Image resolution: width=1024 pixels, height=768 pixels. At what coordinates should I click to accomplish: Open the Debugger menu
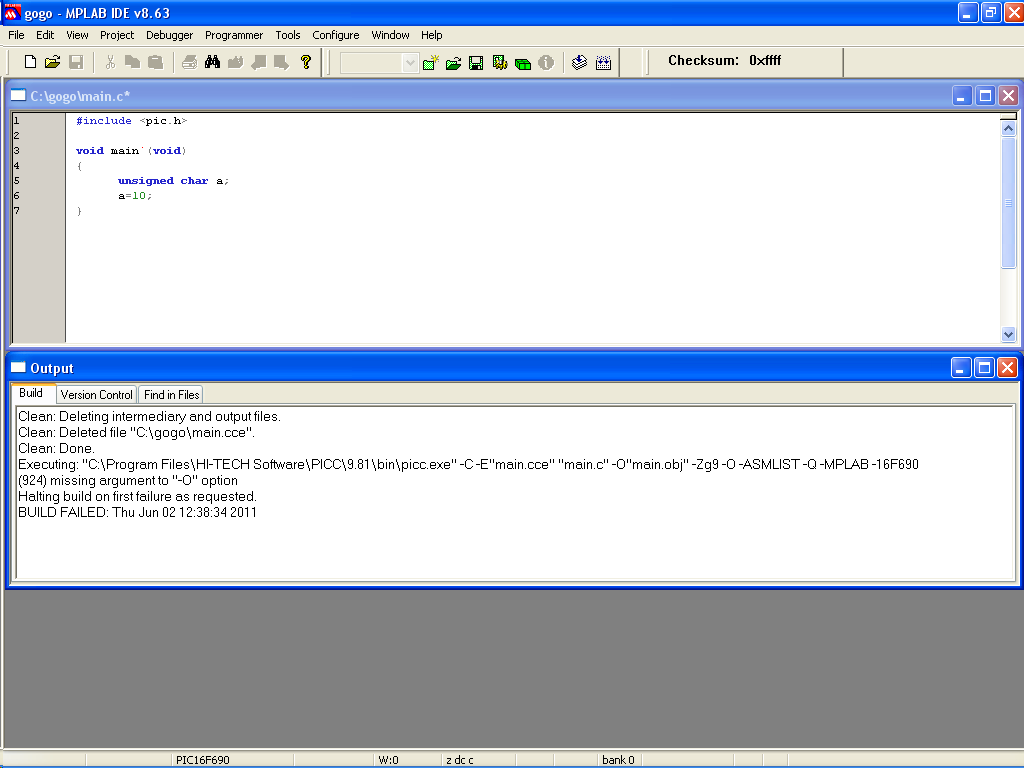click(169, 35)
